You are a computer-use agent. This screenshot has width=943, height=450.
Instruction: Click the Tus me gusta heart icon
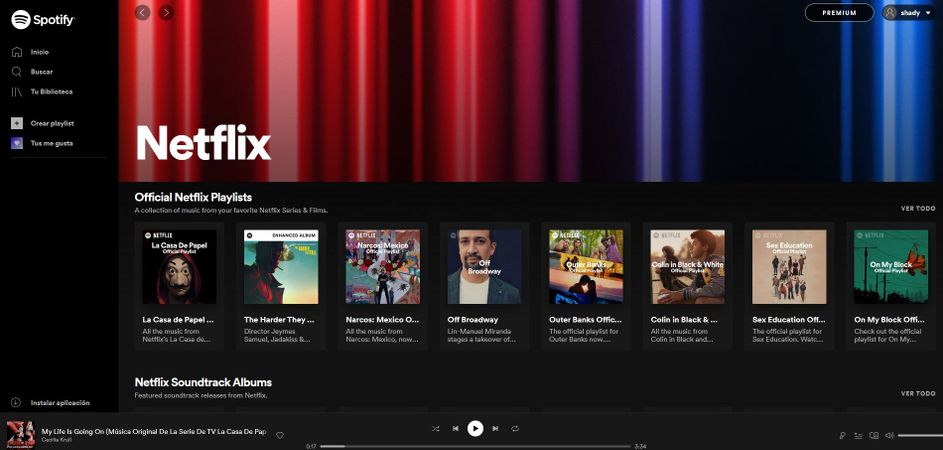coord(17,143)
